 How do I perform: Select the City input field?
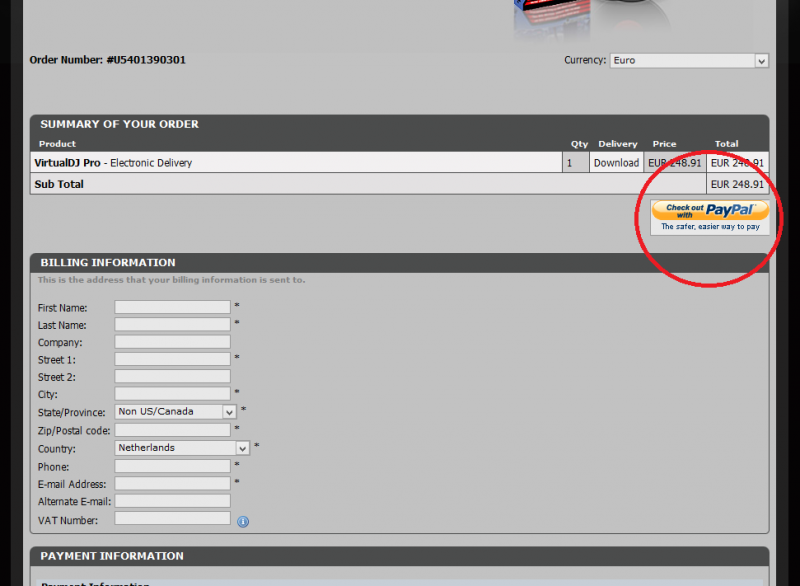point(172,394)
